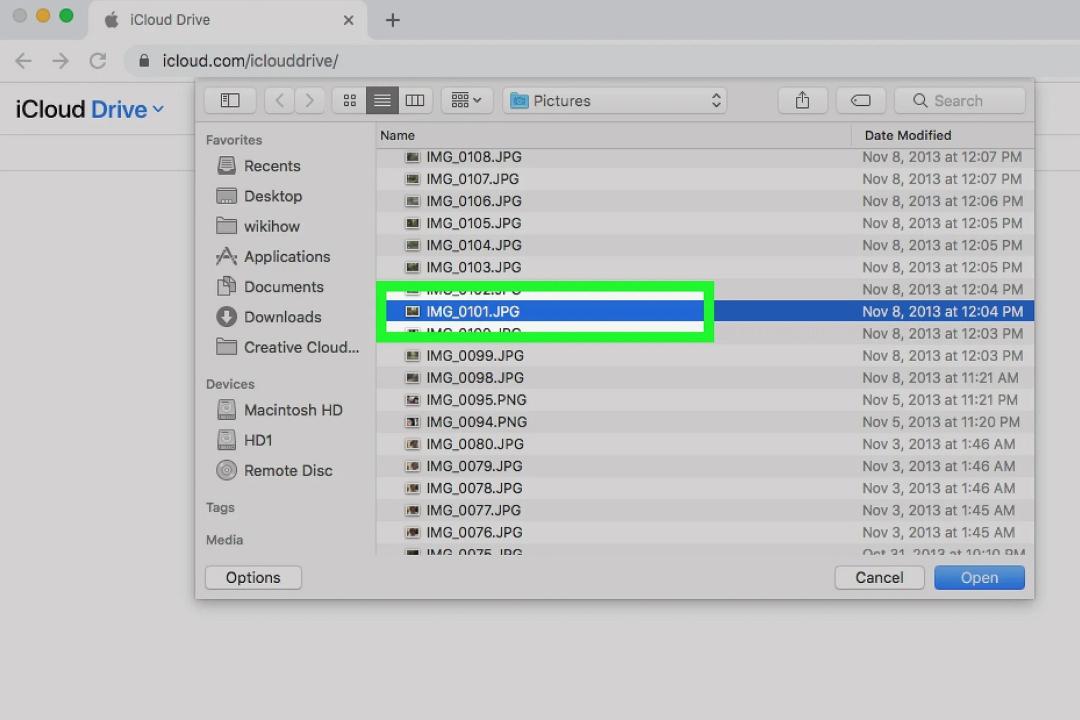Click date Nov 8, 2013 at 11:21 AM
The image size is (1080, 720).
tap(939, 378)
